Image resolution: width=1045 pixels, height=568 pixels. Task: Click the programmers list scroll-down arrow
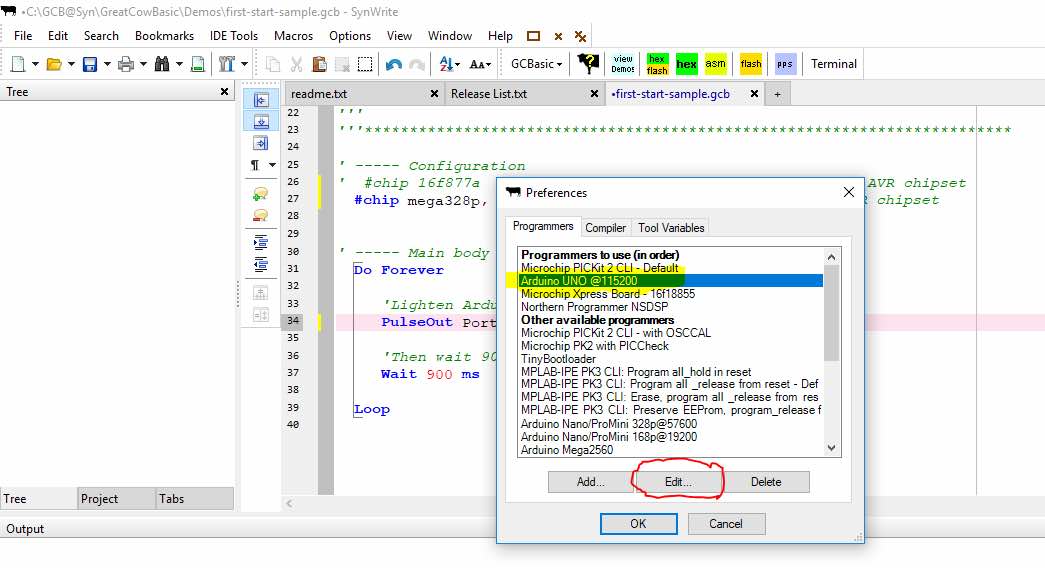point(831,448)
